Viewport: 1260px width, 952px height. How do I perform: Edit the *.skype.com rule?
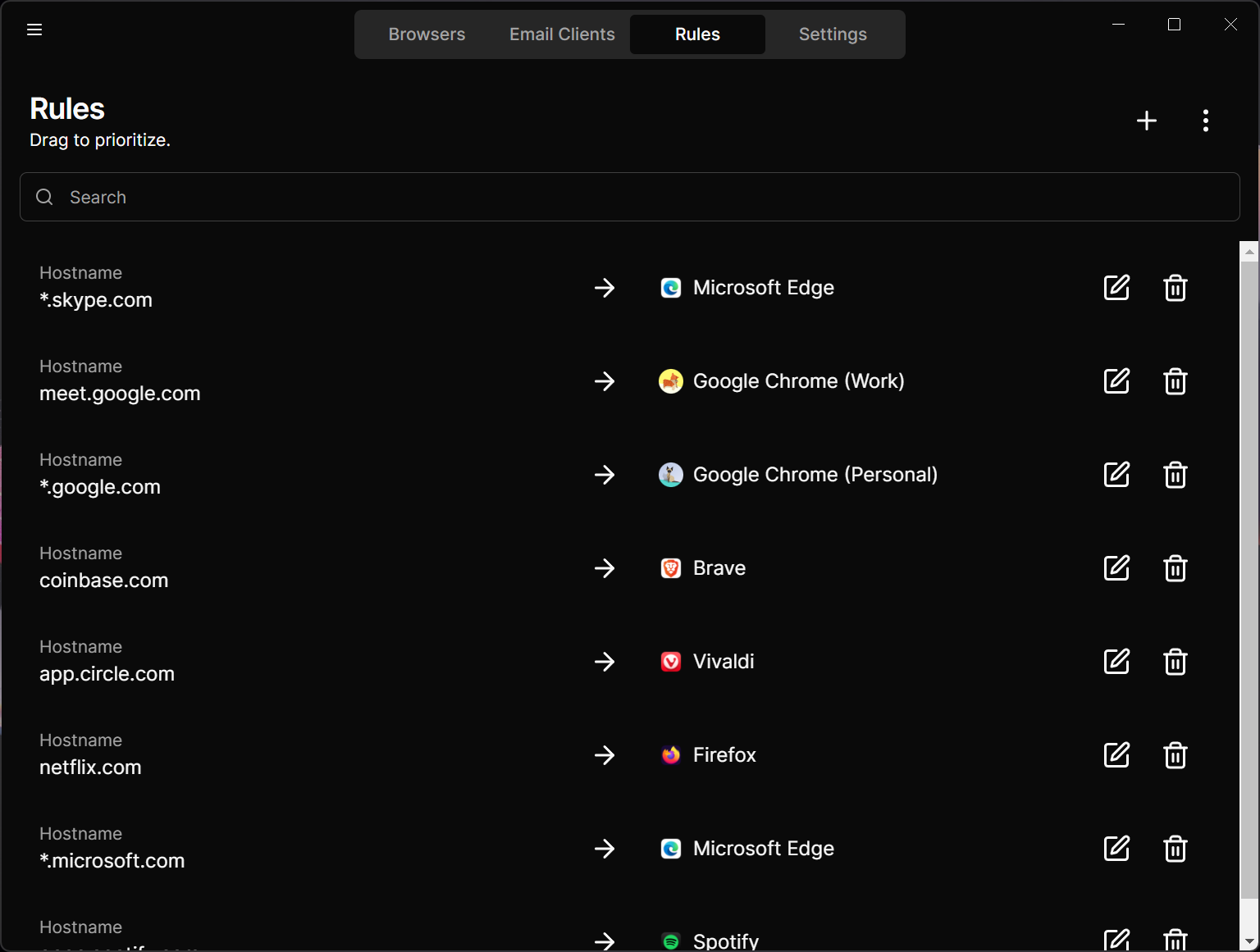[x=1116, y=288]
